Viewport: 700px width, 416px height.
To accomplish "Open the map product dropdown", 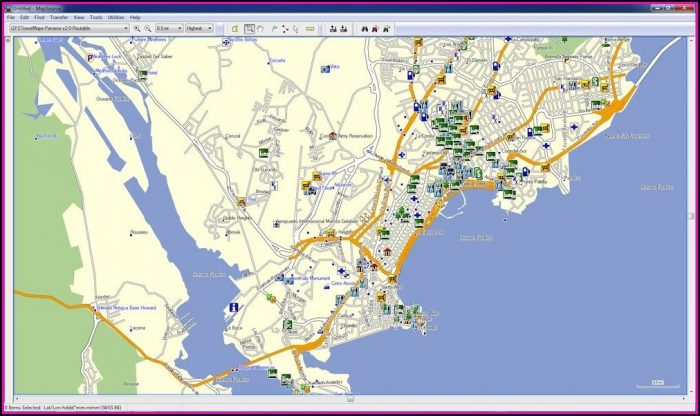I will 69,28.
